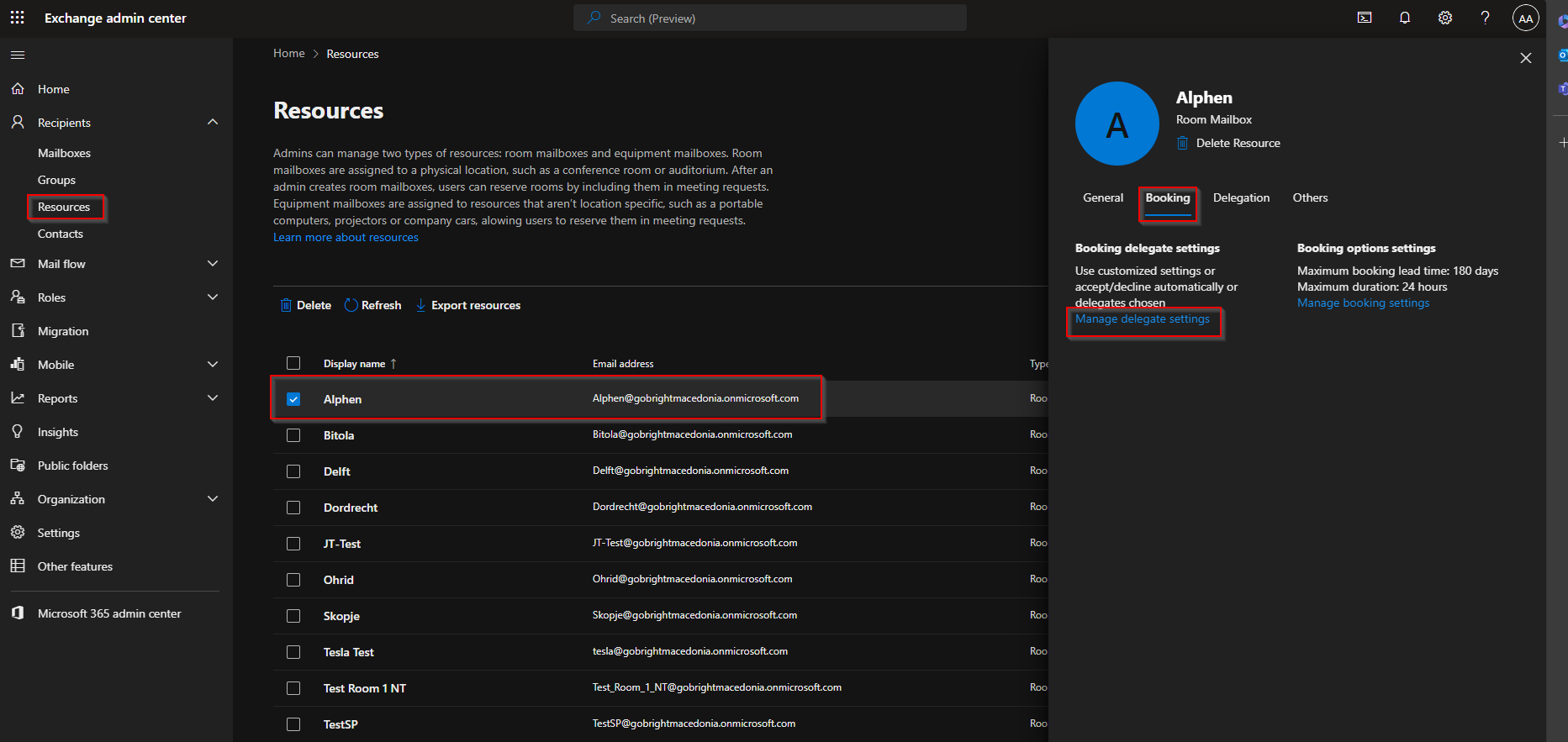Select Skopje email address cell

694,615
